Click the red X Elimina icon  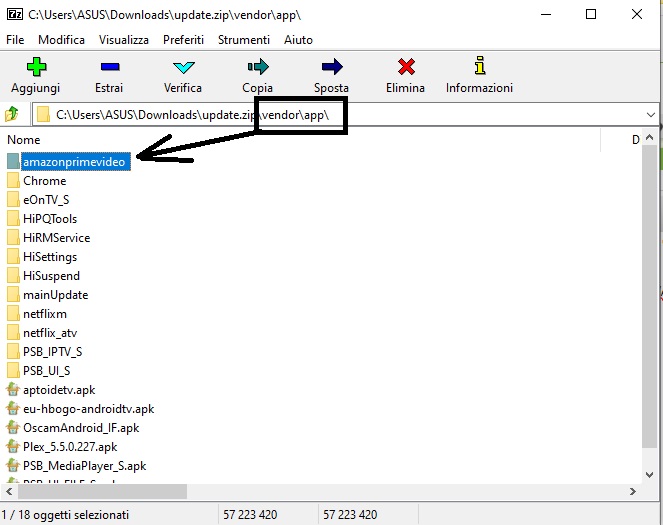(406, 67)
